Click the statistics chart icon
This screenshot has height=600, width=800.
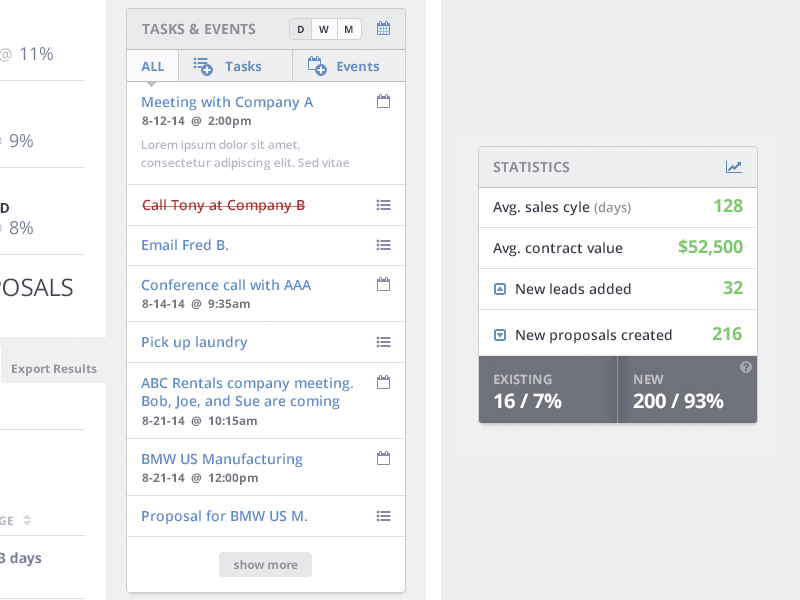pyautogui.click(x=734, y=167)
